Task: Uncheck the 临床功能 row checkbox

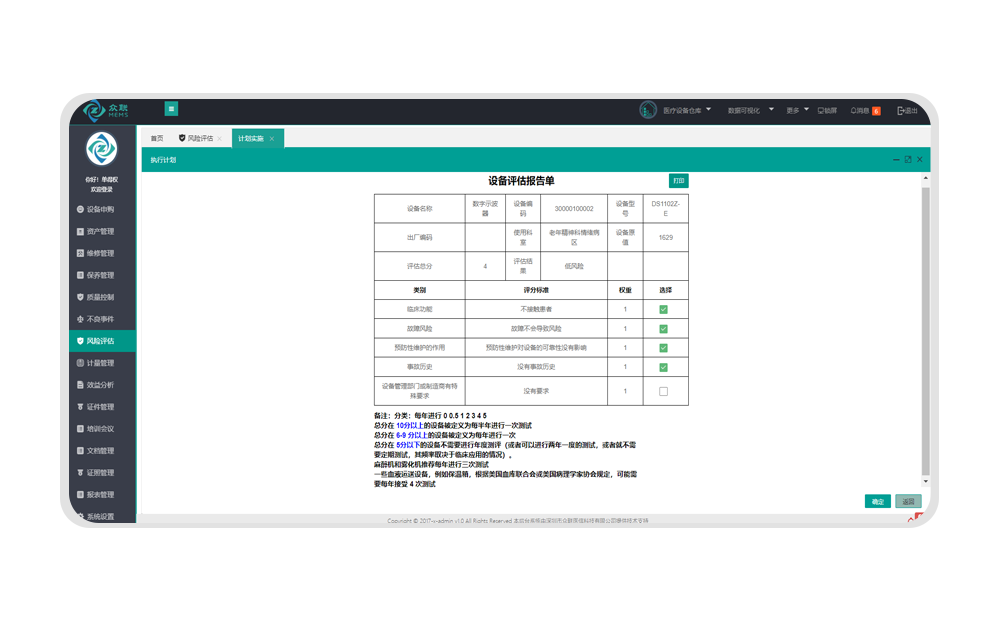Action: (663, 310)
